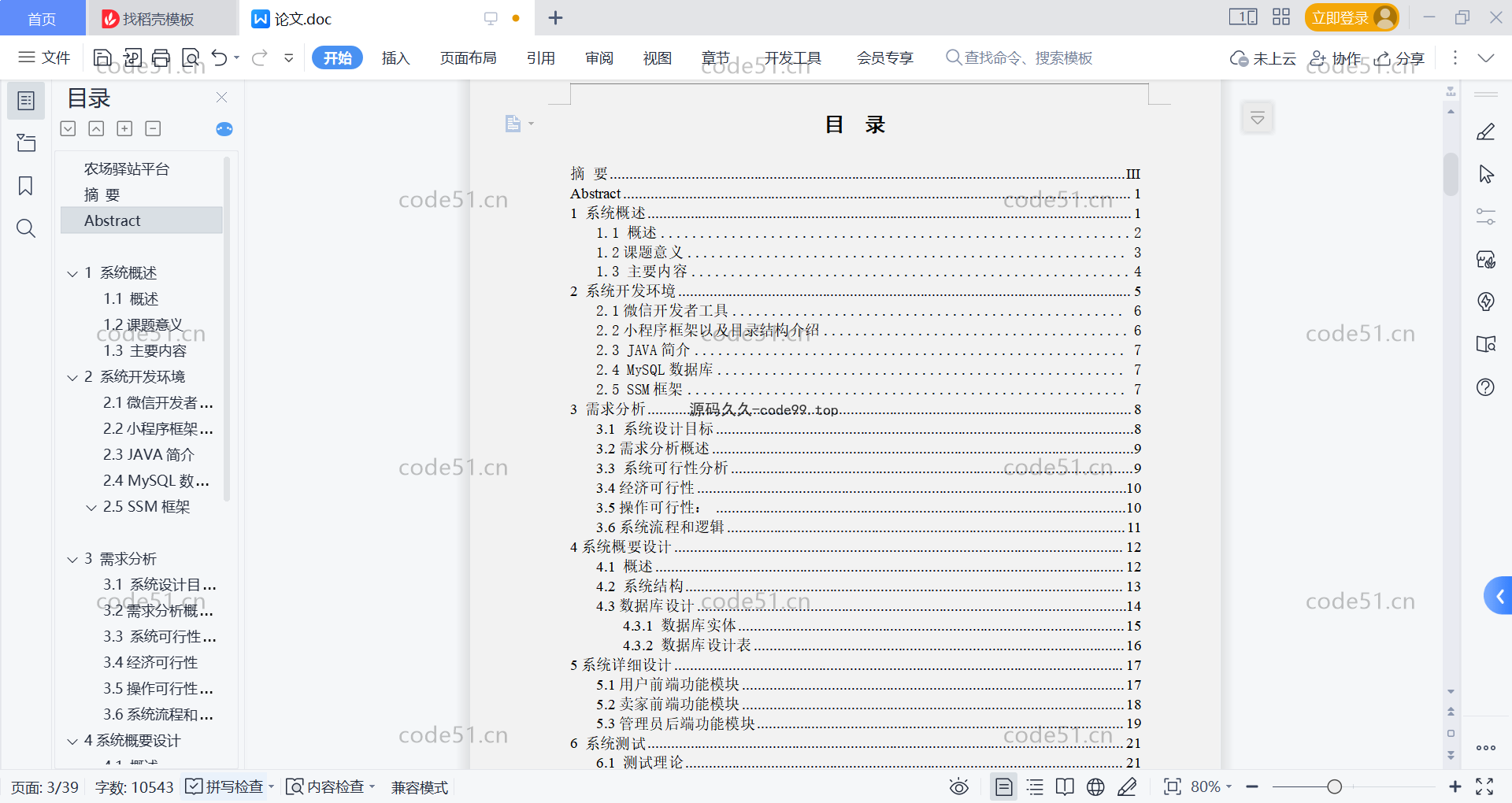Click the 协作 collaborate button
1512x803 pixels.
(1336, 57)
